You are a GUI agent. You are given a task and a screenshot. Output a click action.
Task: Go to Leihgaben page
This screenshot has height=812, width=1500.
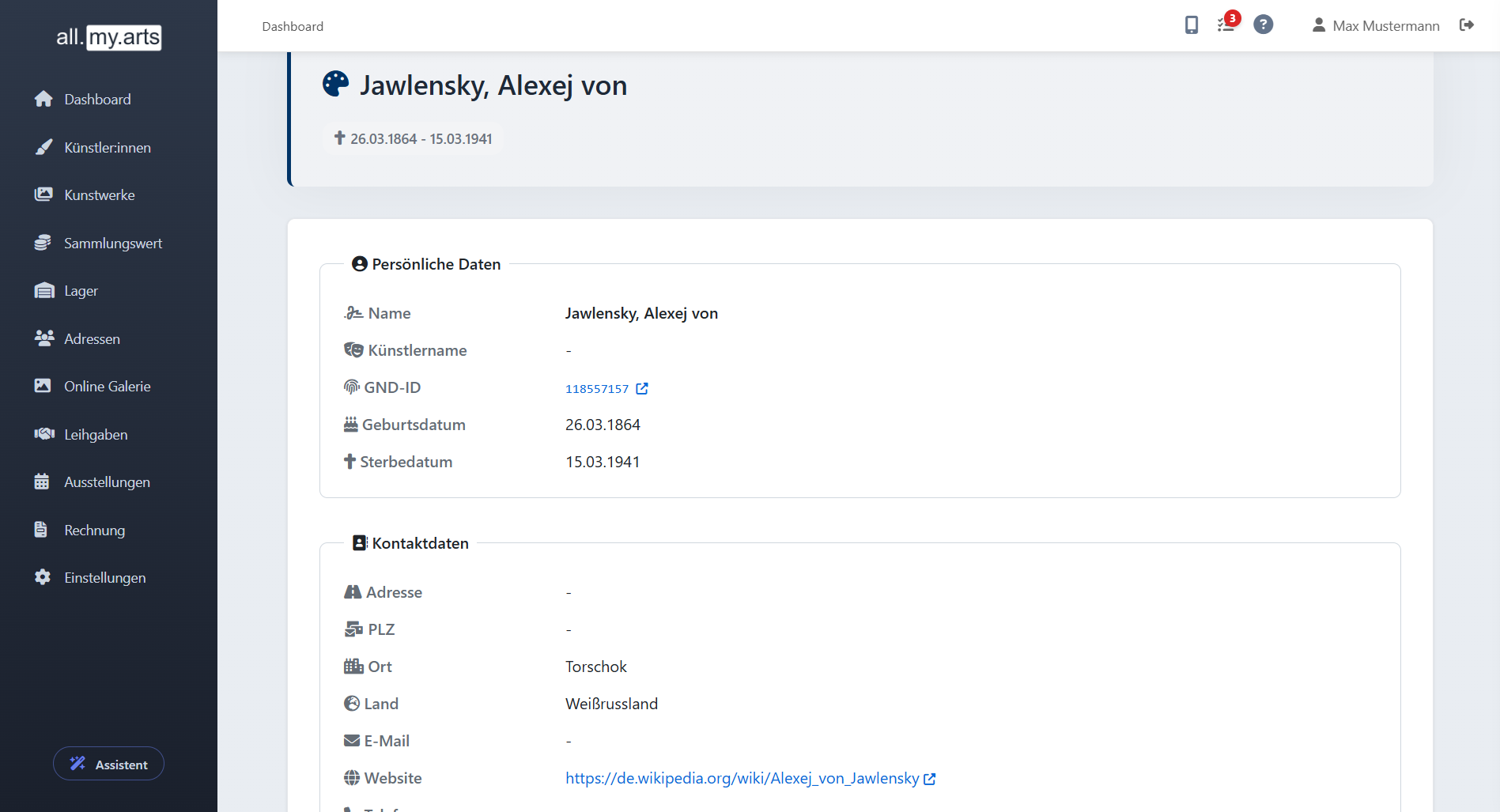(x=96, y=435)
